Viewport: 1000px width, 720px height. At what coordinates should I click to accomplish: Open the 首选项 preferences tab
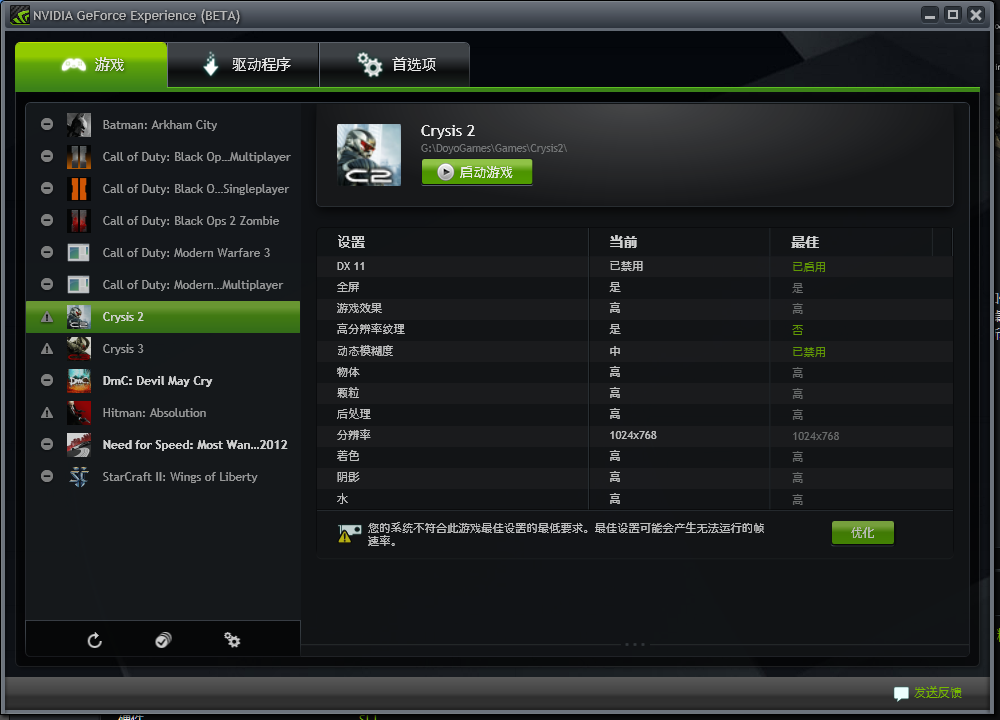(x=395, y=64)
